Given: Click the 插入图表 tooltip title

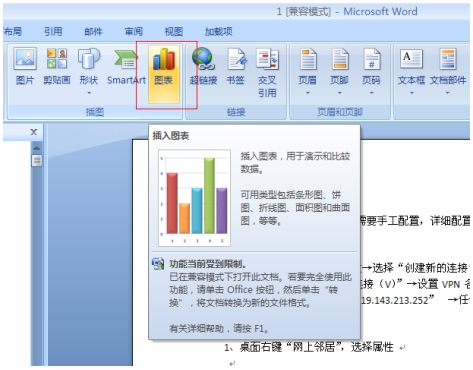Looking at the screenshot, I should (171, 136).
